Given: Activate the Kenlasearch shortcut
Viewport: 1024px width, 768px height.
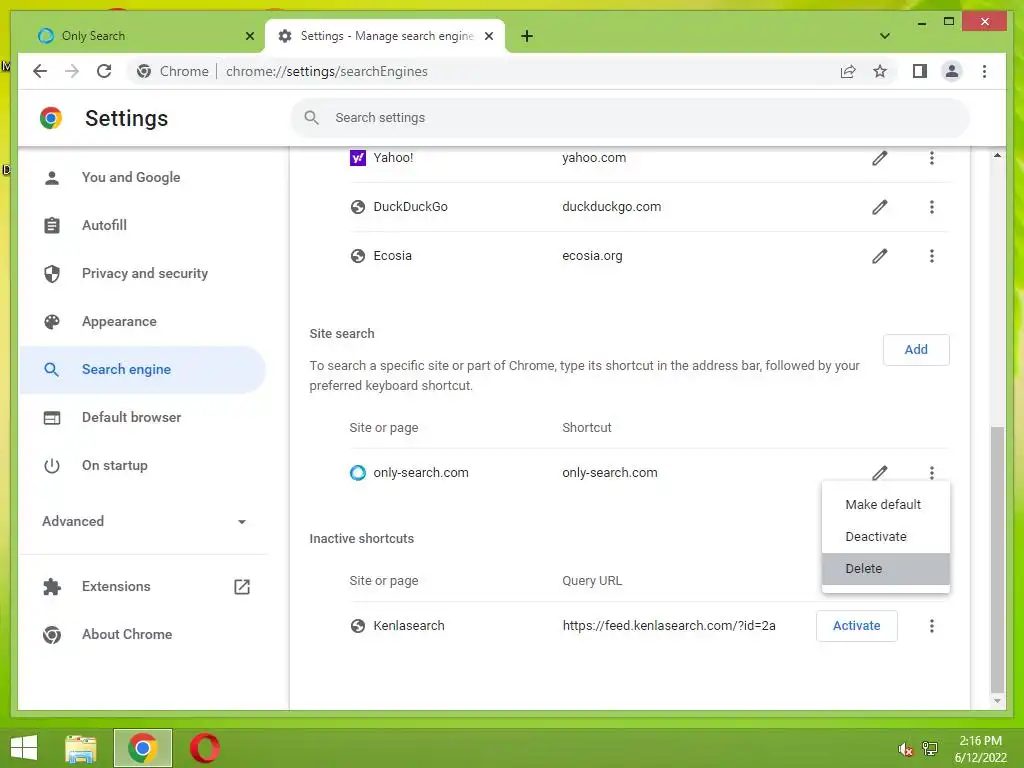Looking at the screenshot, I should [856, 626].
